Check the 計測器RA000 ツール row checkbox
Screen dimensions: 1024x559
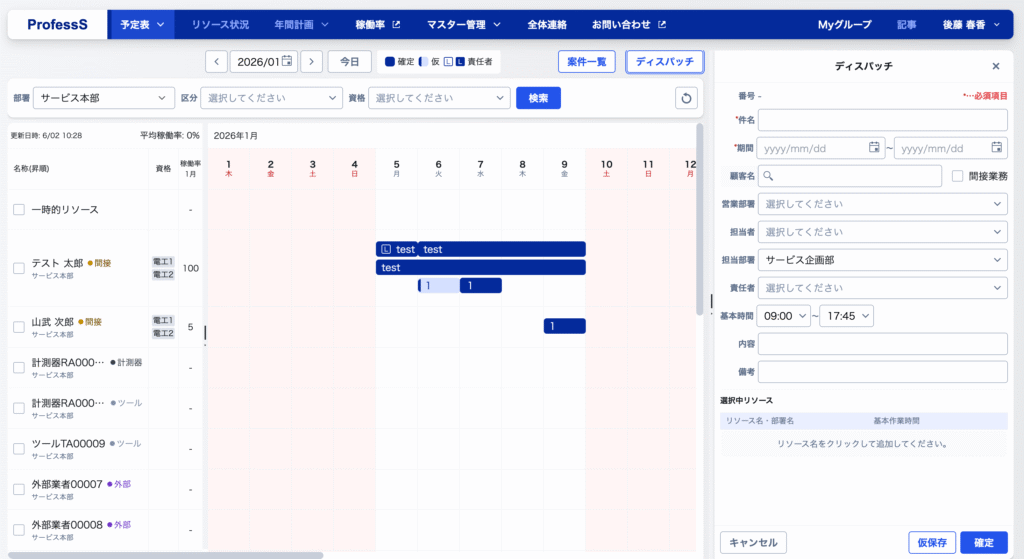coord(19,408)
